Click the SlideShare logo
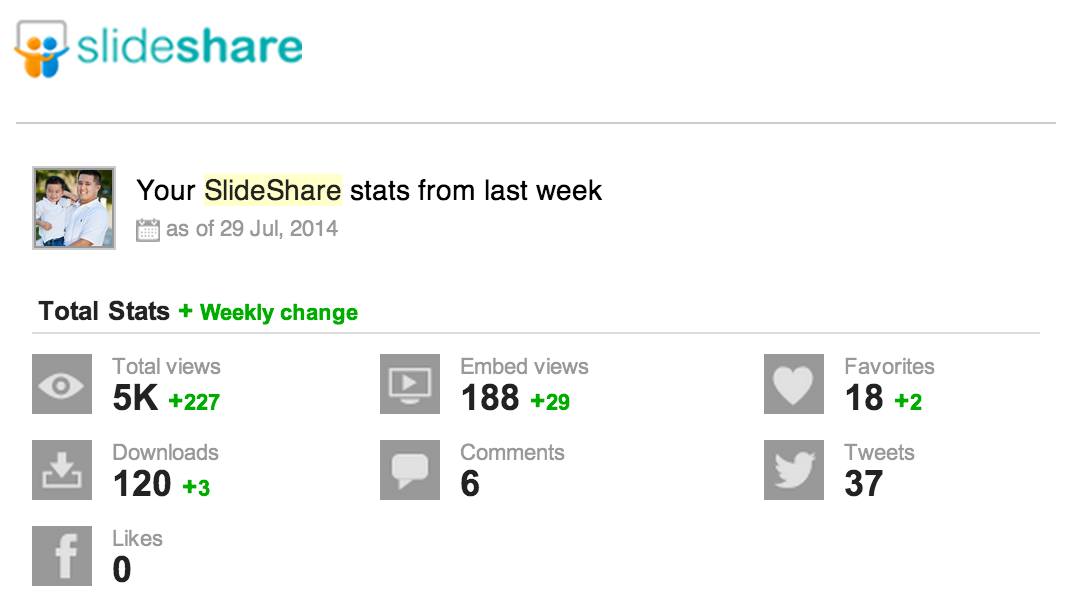The width and height of the screenshot is (1080, 612). click(158, 47)
